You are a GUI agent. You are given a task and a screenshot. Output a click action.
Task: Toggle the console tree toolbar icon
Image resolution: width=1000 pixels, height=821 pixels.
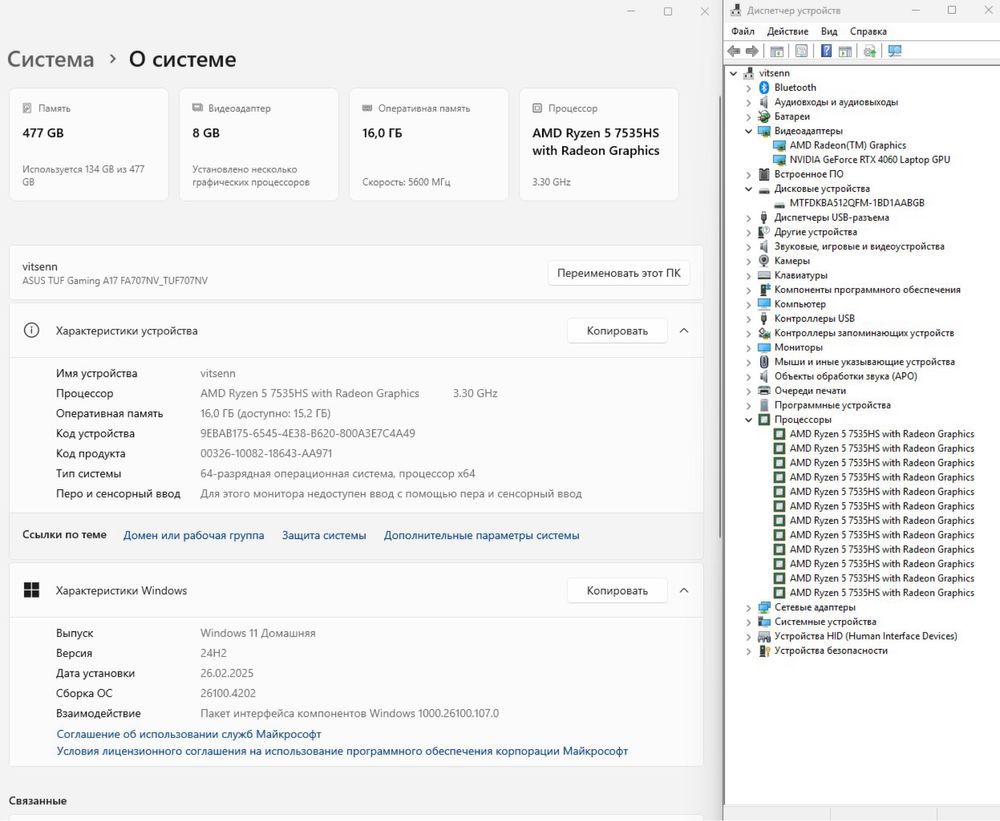(777, 51)
